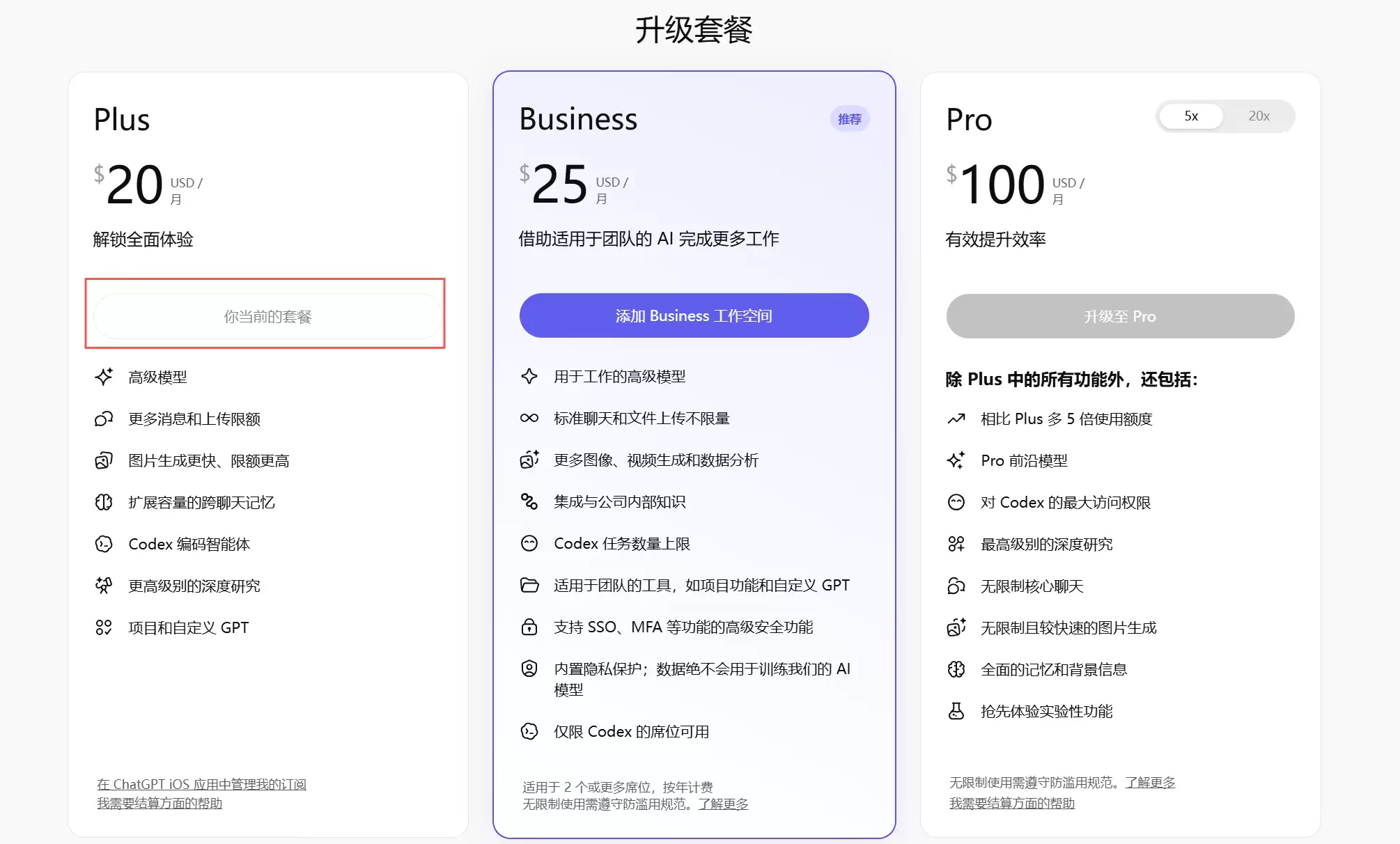Viewport: 1400px width, 844px height.
Task: Click the Codex icon beside Codex 编码智能体
Action: click(x=104, y=544)
